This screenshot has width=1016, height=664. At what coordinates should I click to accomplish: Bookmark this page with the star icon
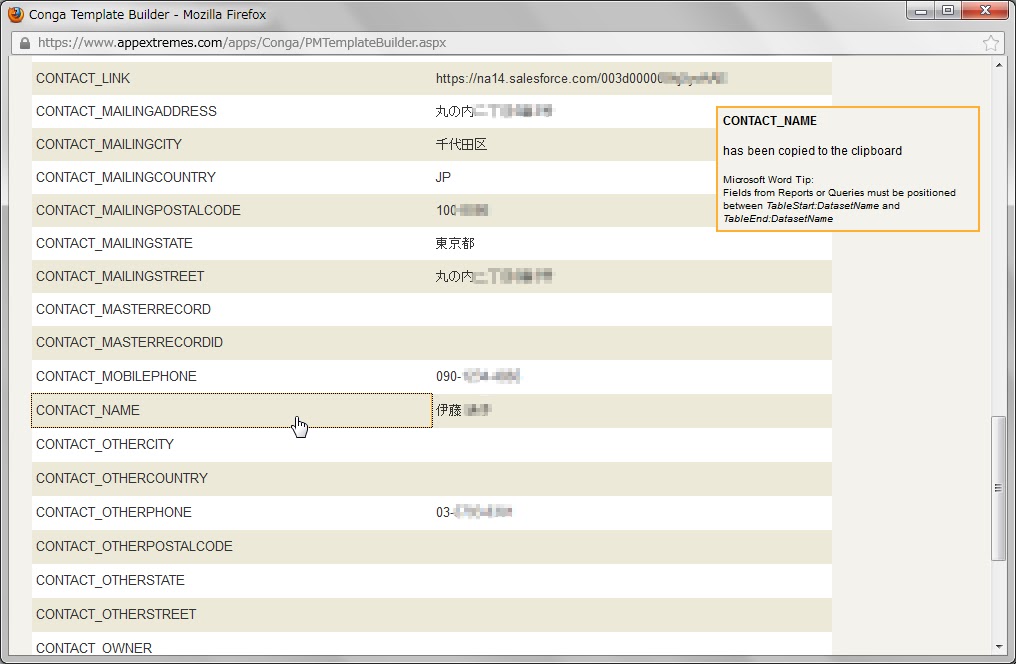(x=991, y=43)
